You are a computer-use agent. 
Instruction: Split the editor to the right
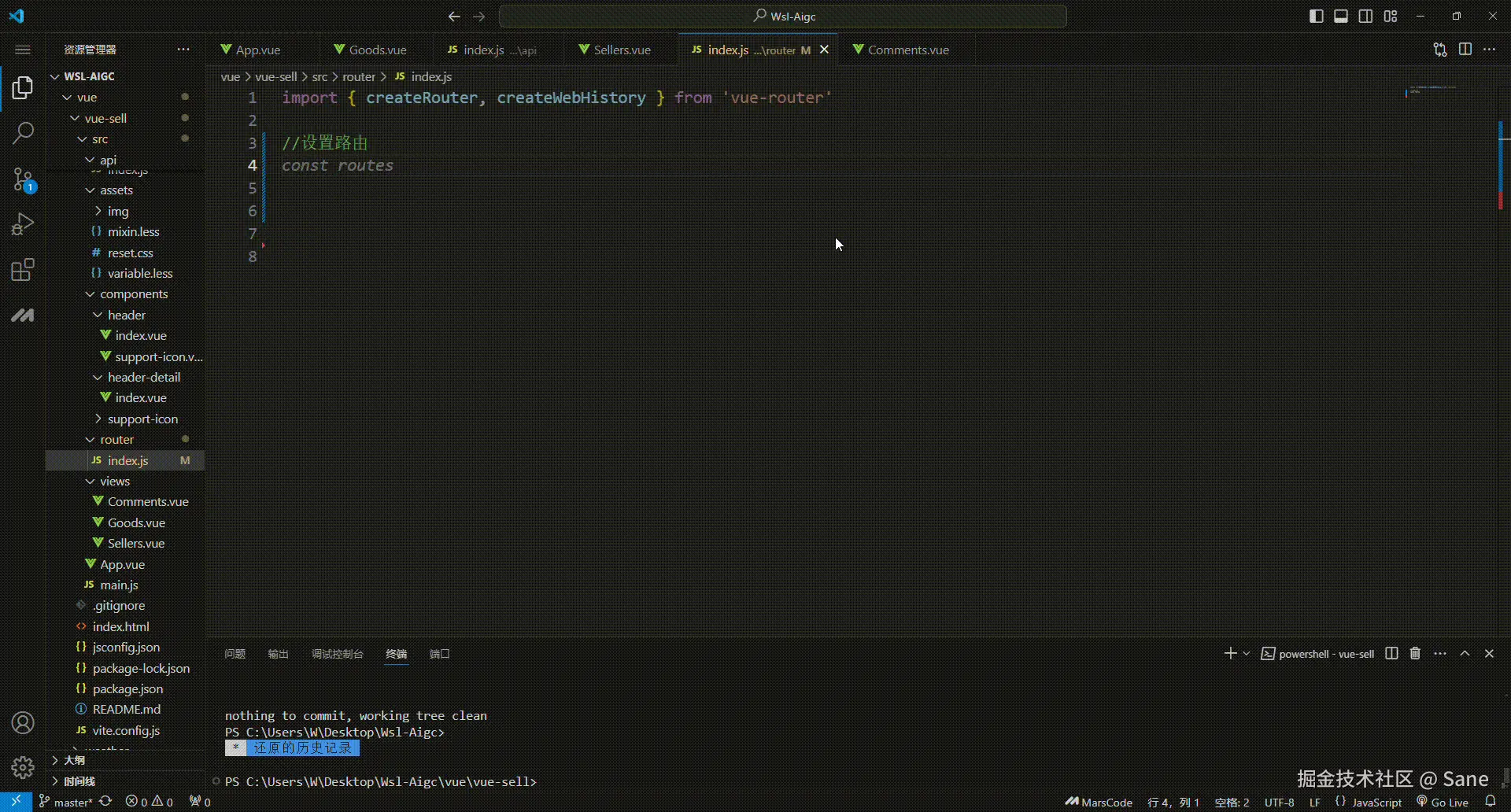(1466, 49)
